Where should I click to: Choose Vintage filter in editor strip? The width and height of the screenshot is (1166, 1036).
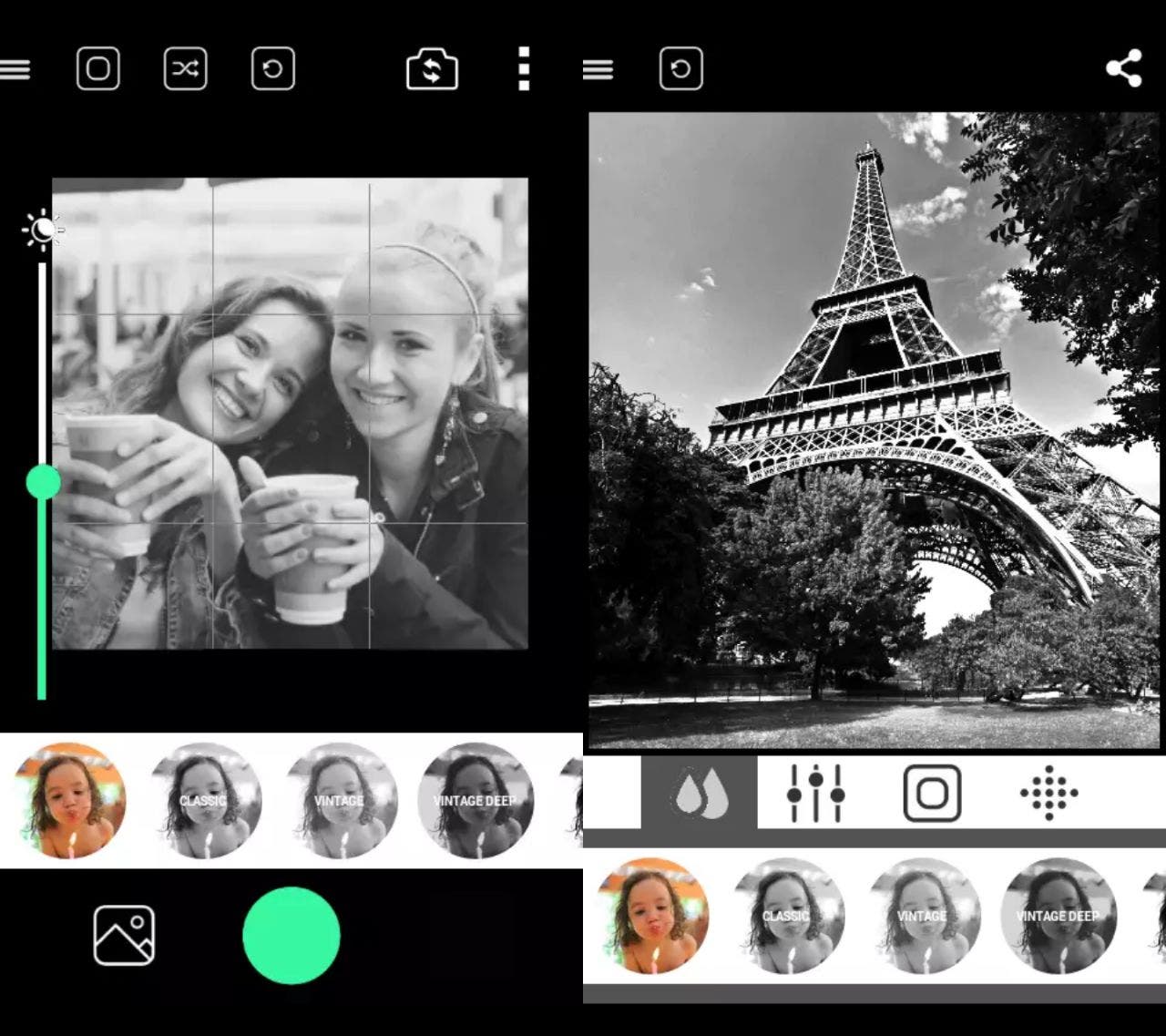point(923,916)
